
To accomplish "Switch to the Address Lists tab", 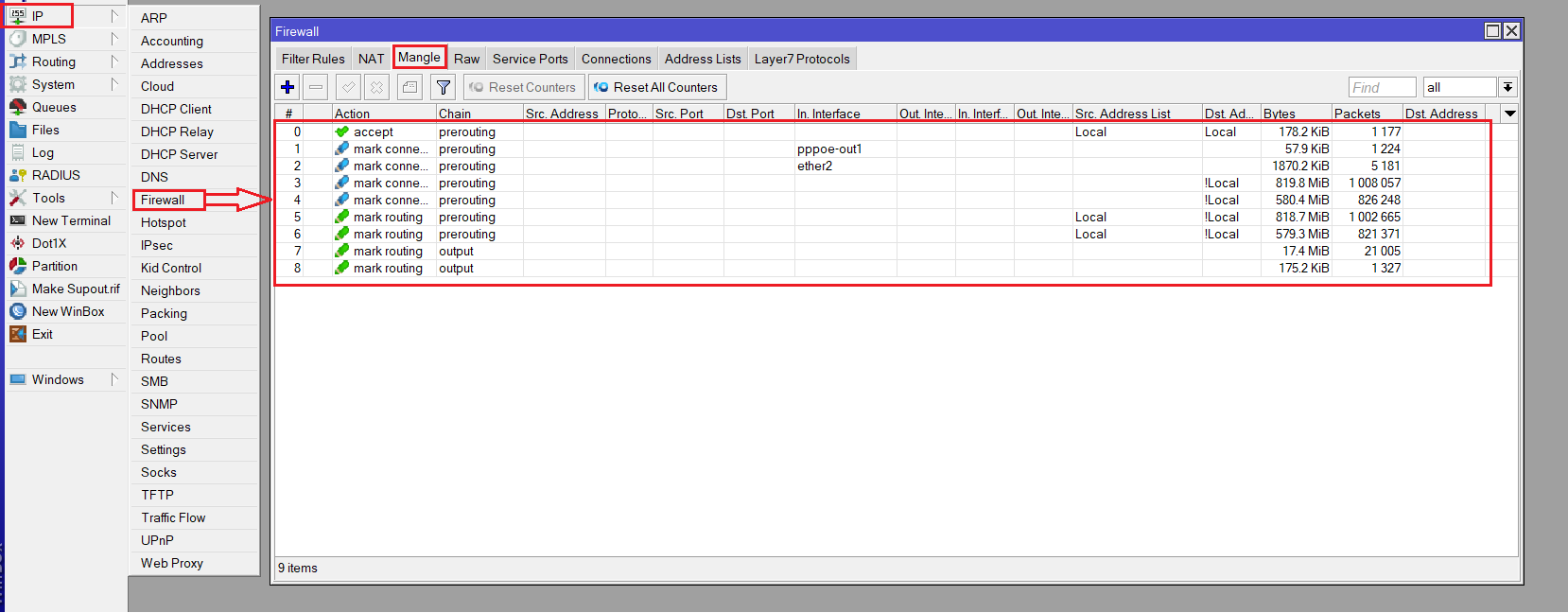I will tap(702, 59).
